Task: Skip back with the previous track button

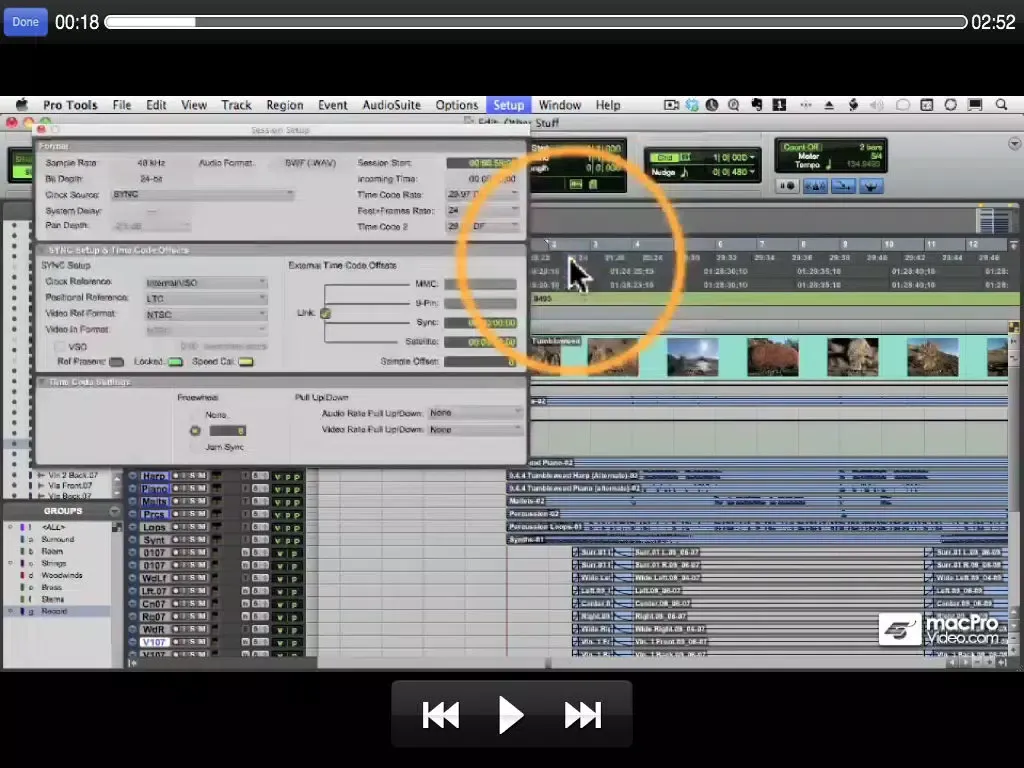Action: (x=441, y=714)
